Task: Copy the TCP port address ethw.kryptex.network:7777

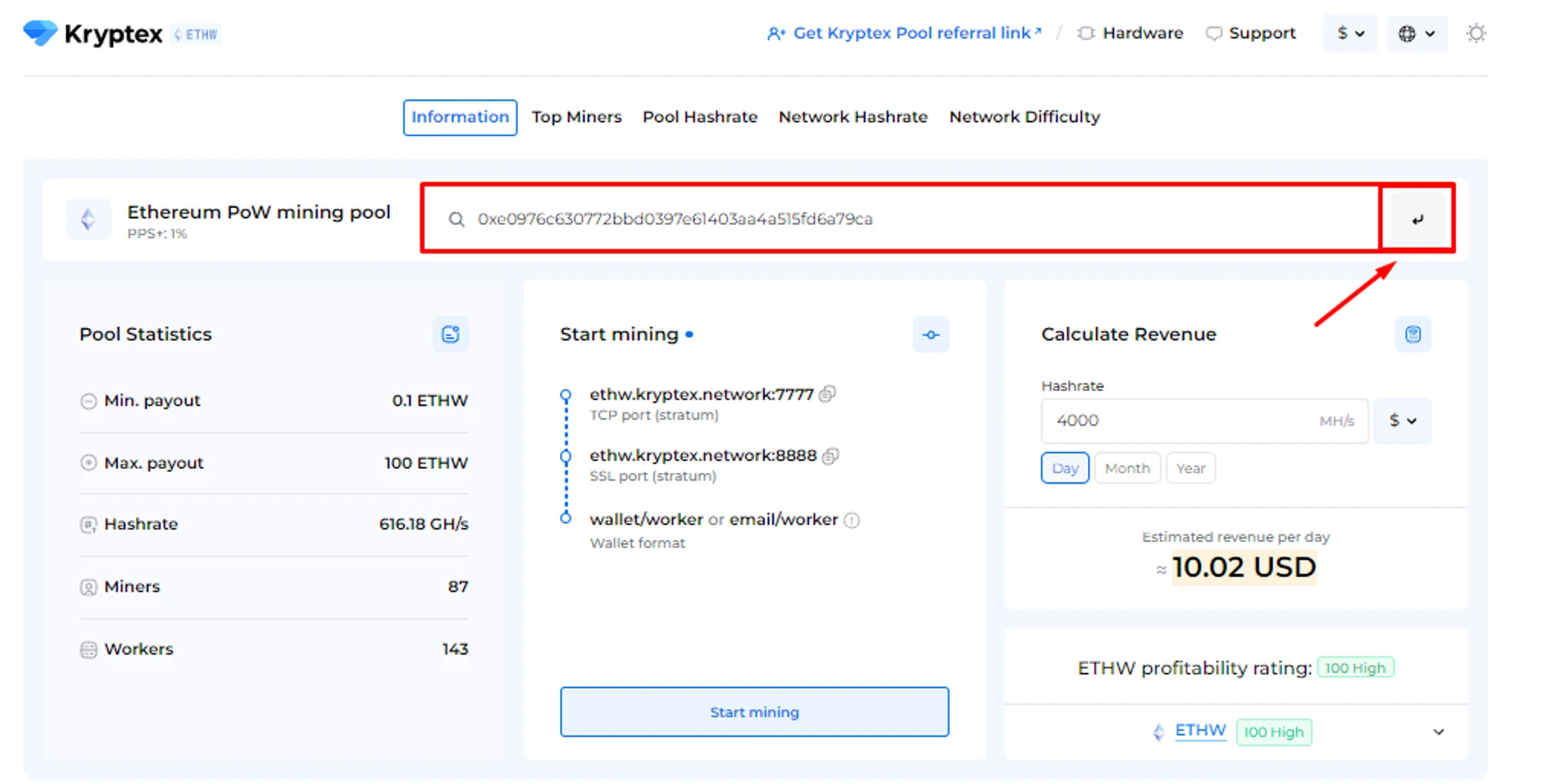Action: click(828, 394)
